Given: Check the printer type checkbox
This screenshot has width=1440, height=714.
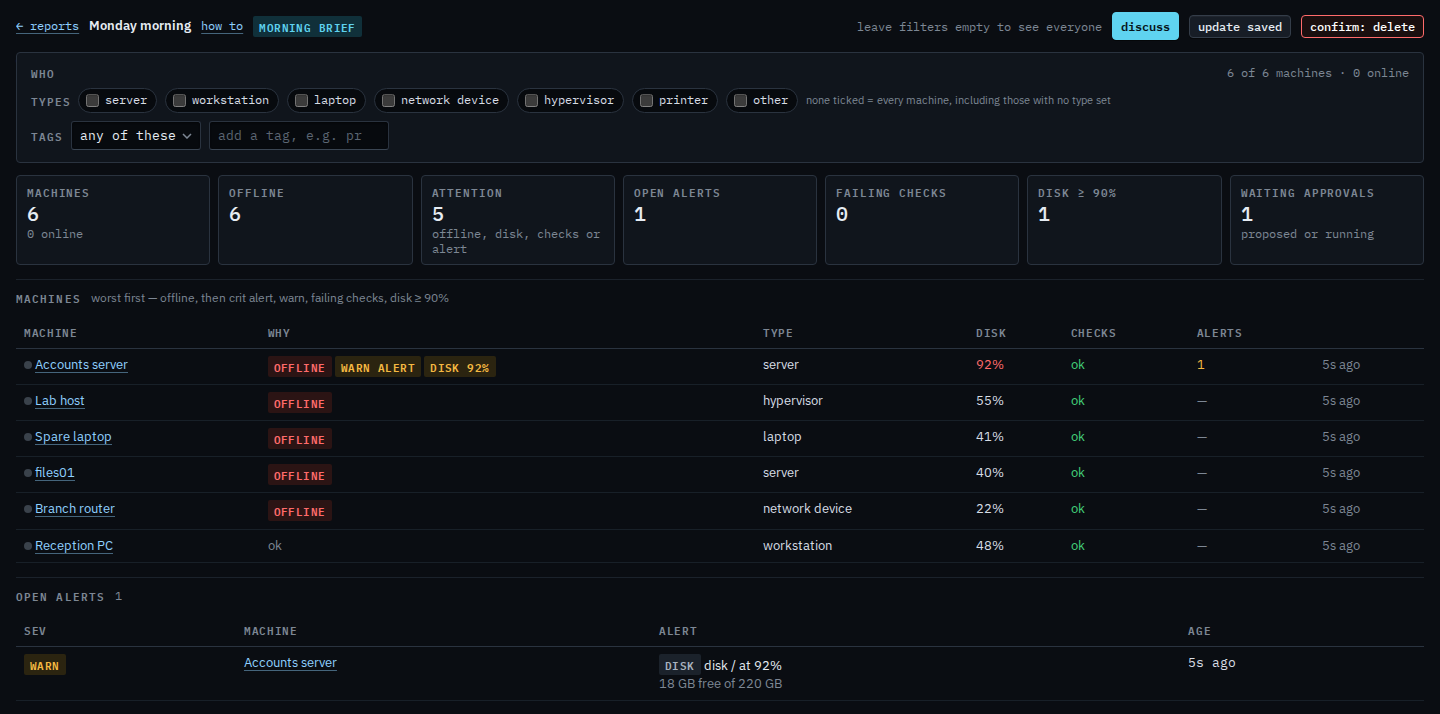Looking at the screenshot, I should 647,100.
